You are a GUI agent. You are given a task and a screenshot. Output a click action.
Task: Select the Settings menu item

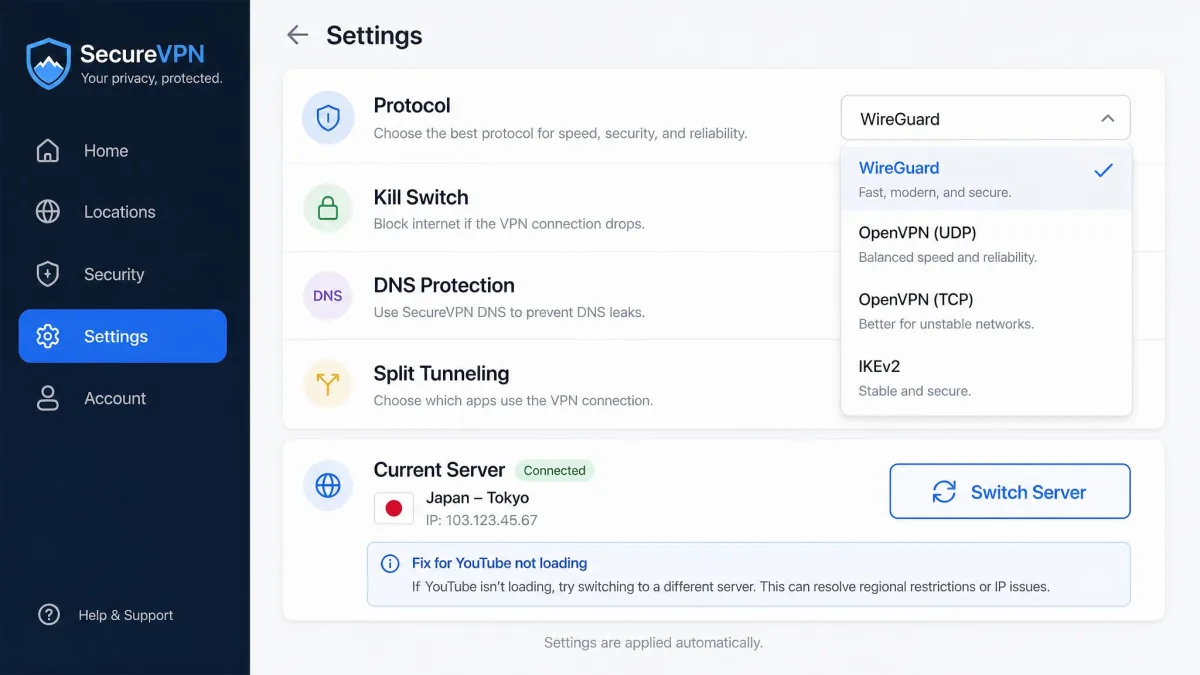coord(123,336)
